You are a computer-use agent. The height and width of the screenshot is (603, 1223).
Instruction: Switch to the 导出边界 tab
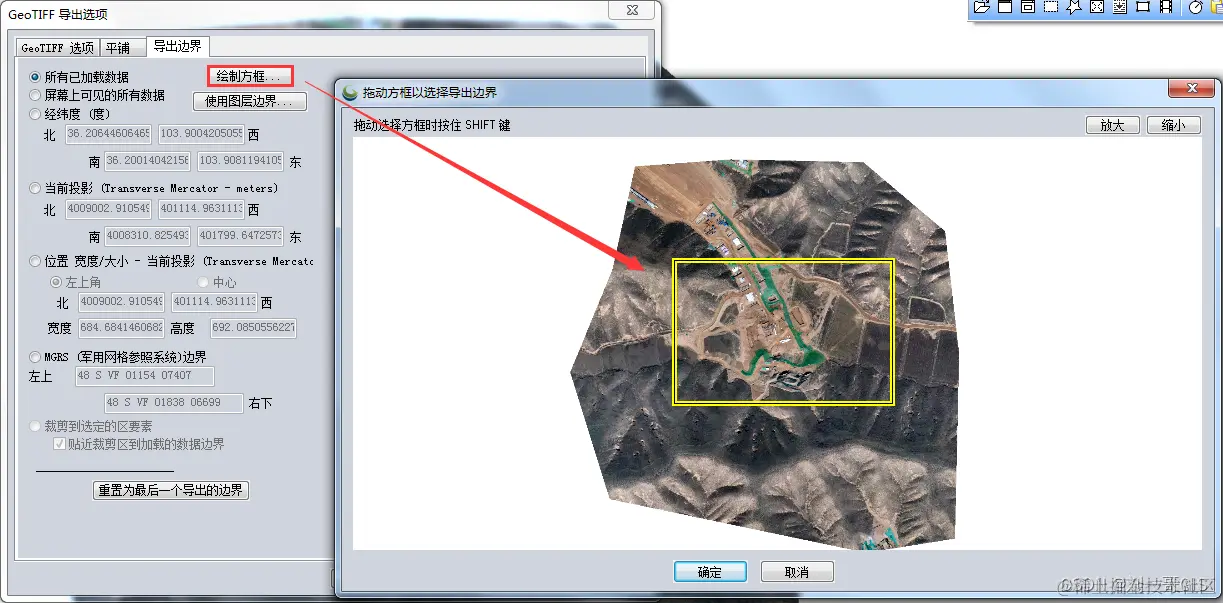coord(177,46)
